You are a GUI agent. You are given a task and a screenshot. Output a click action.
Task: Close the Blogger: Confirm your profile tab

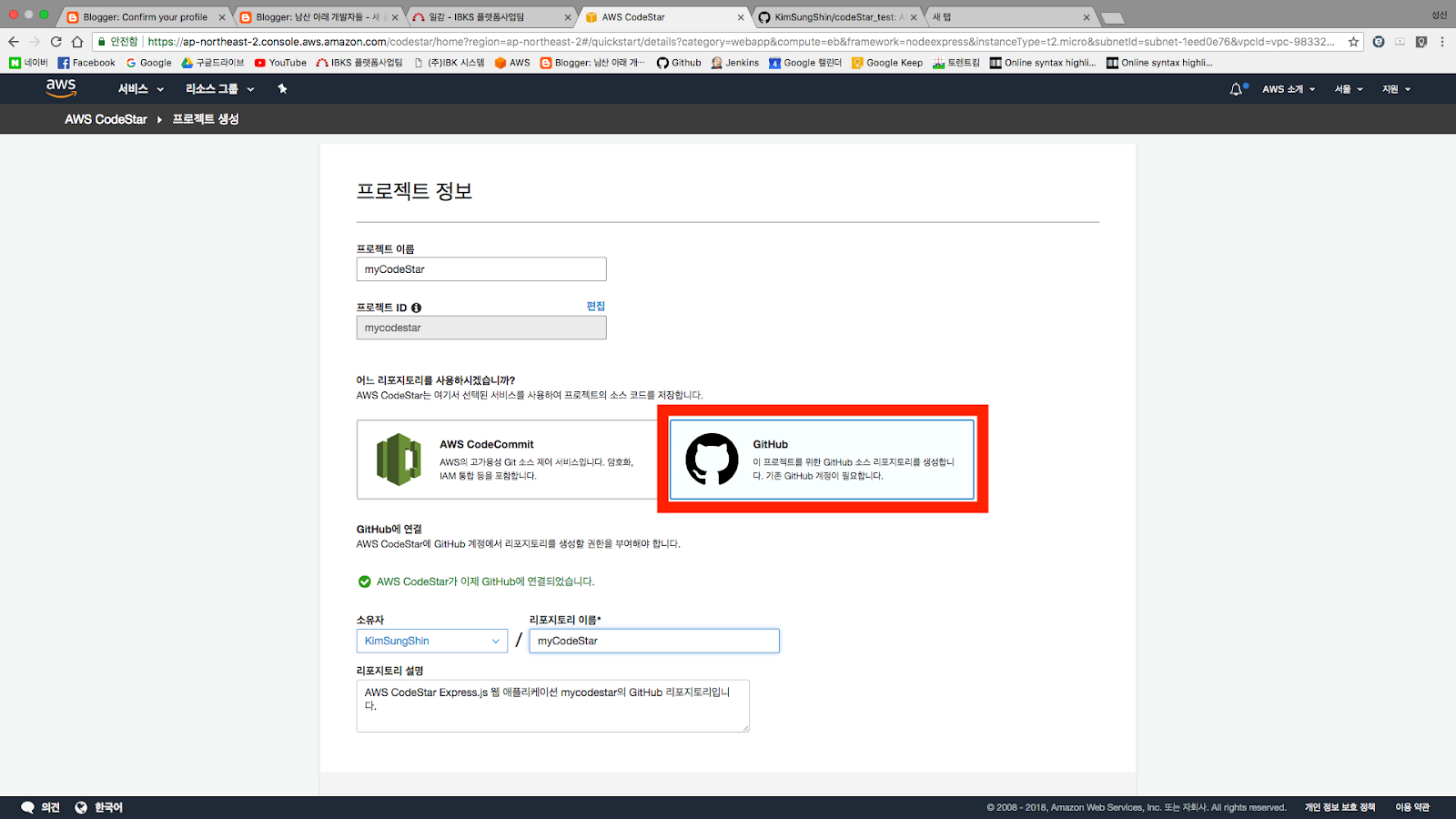(222, 17)
